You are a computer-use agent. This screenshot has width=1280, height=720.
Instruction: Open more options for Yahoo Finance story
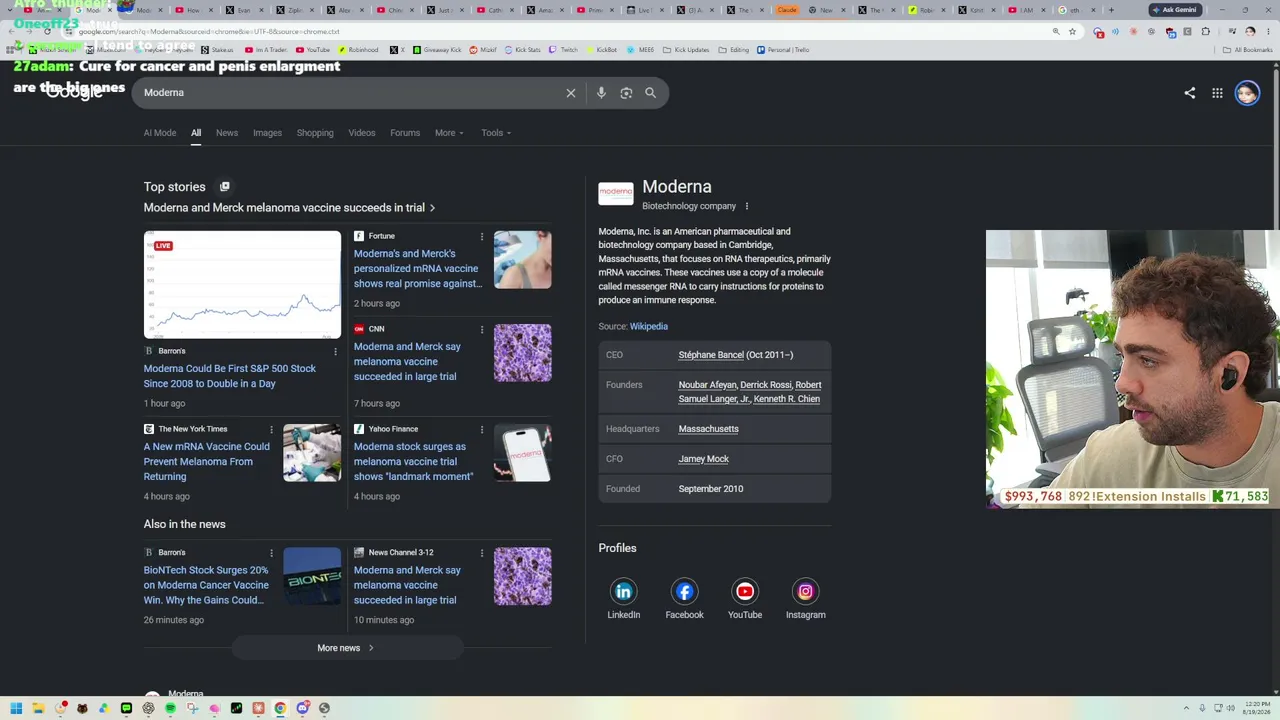click(482, 429)
